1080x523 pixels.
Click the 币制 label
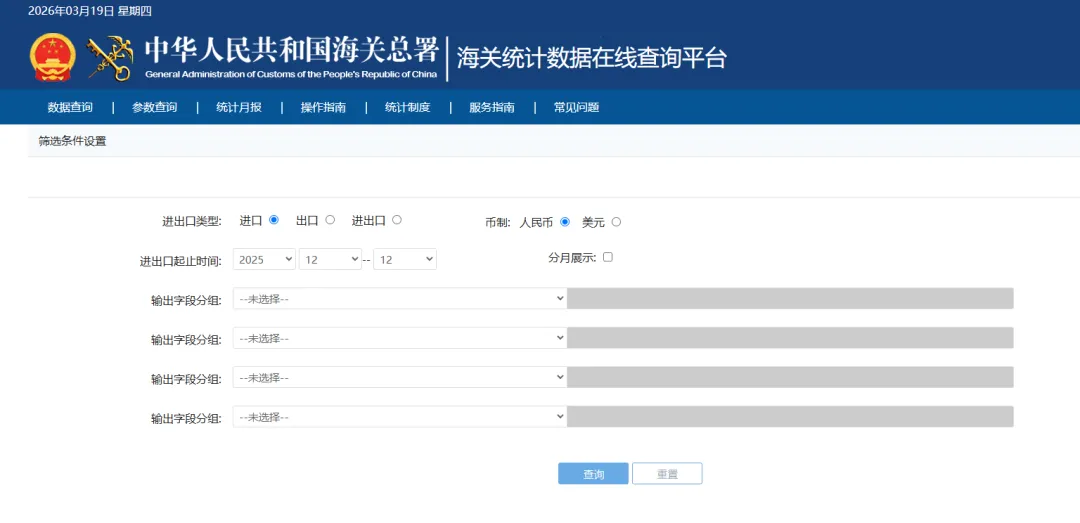click(498, 223)
